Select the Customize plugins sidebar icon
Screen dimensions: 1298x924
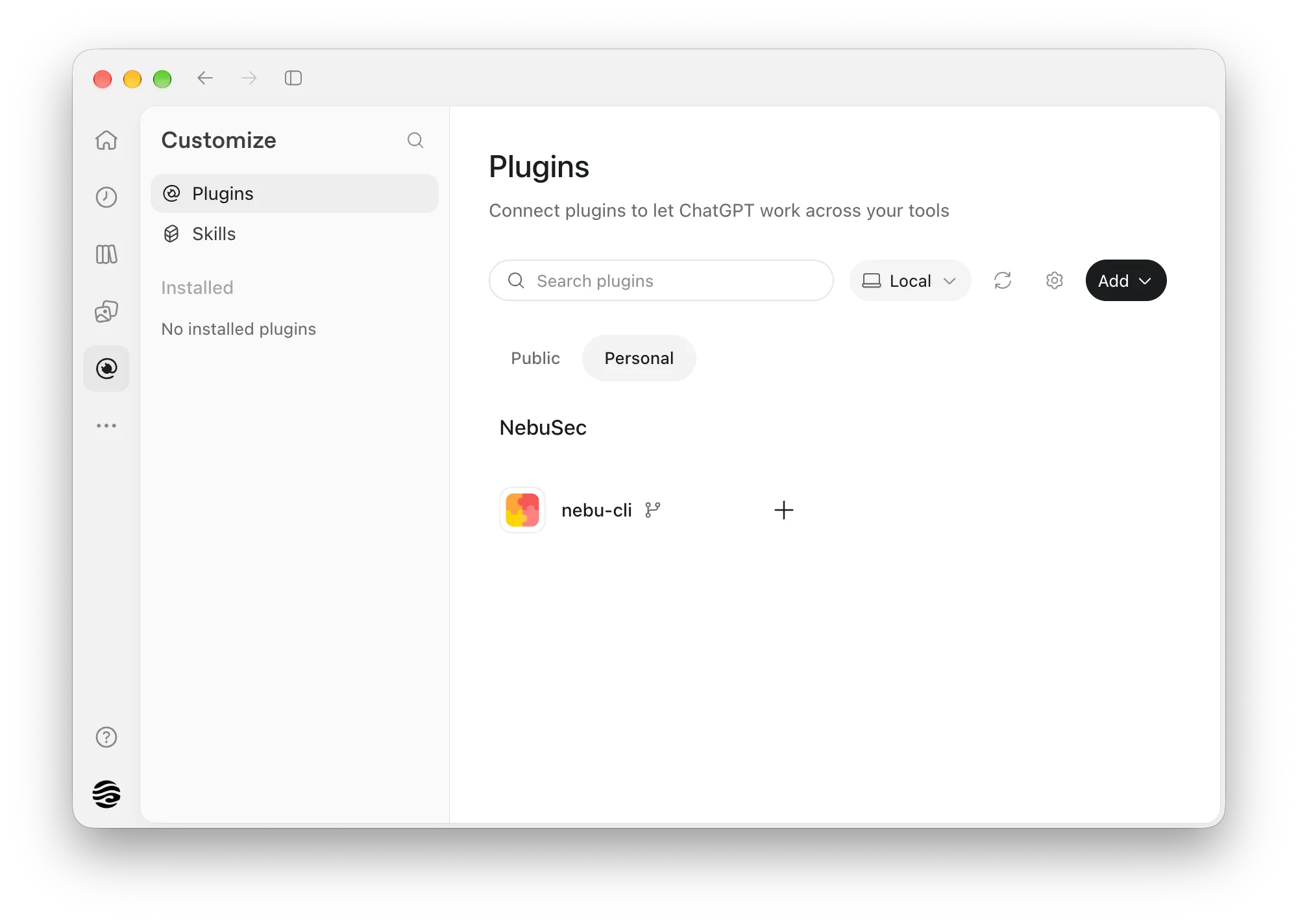tap(106, 369)
